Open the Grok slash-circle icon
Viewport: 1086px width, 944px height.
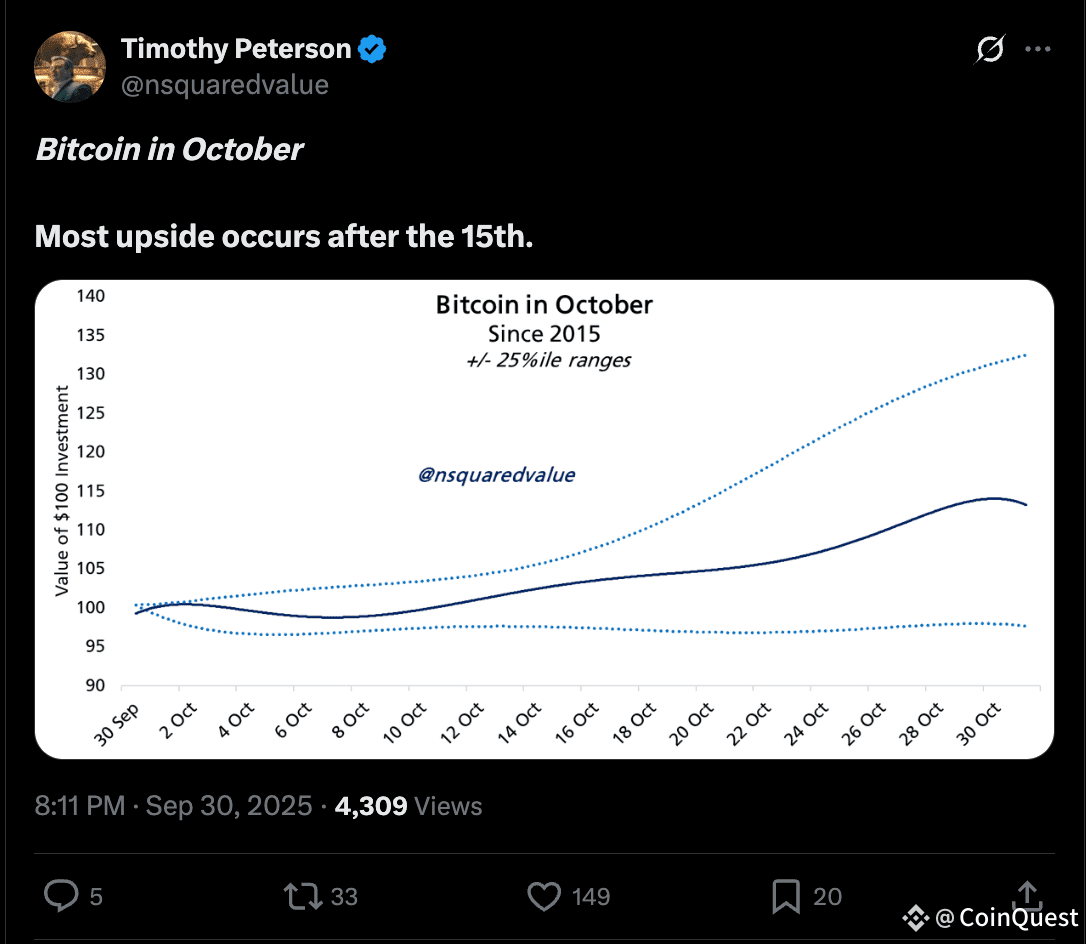990,49
